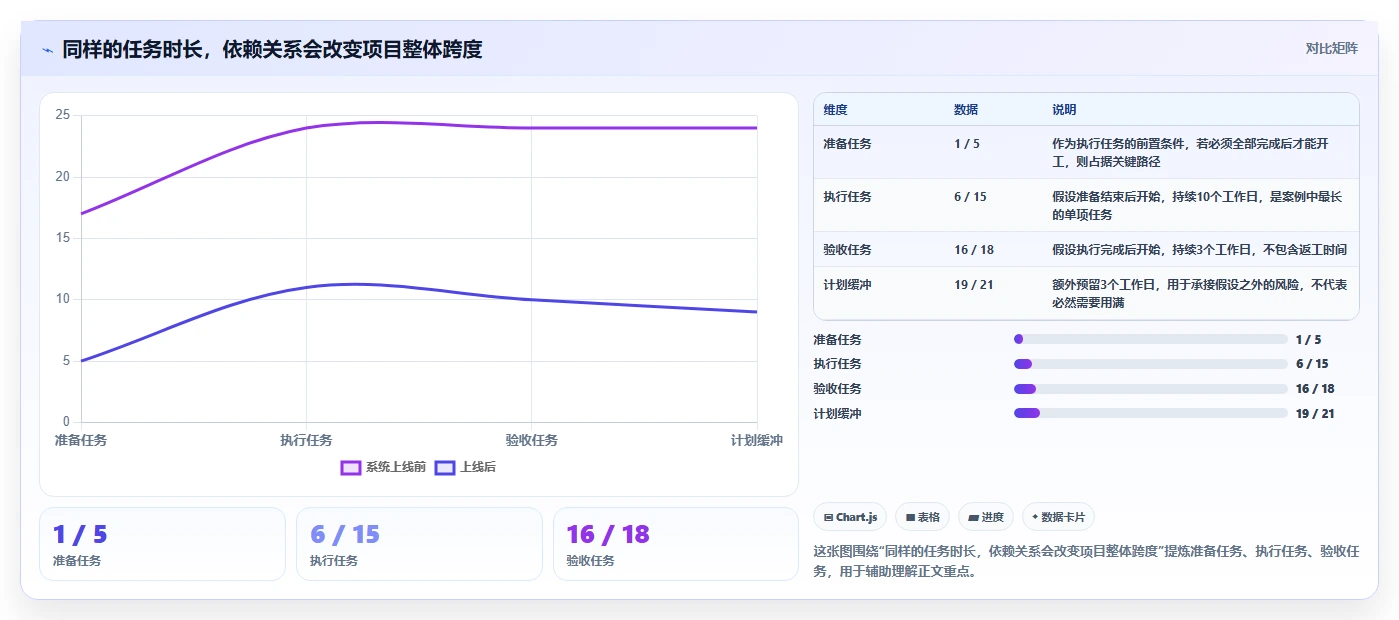This screenshot has width=1399, height=620.
Task: Click the 维度 column header
Action: [x=835, y=110]
